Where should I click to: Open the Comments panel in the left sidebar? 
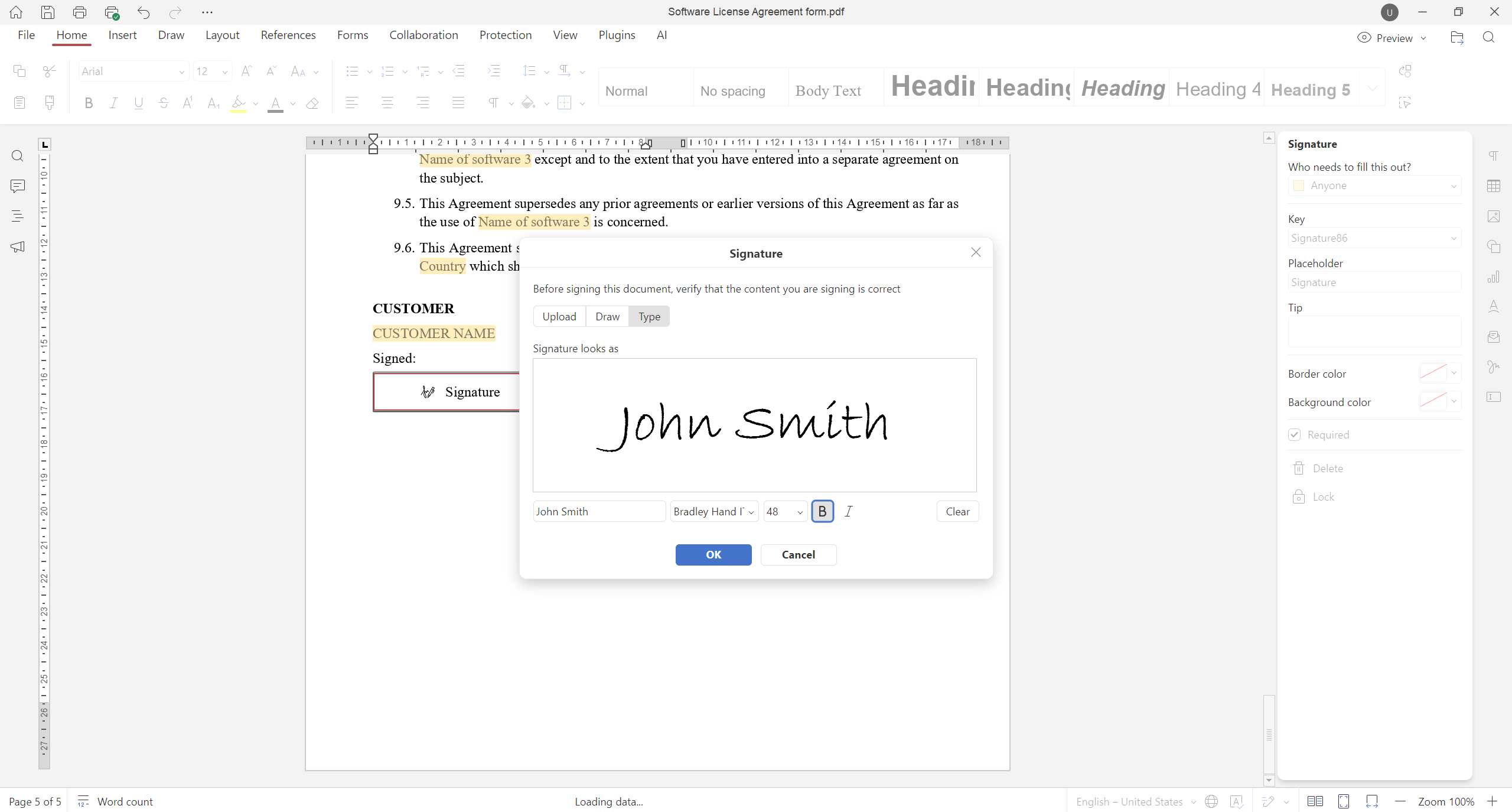[x=18, y=186]
